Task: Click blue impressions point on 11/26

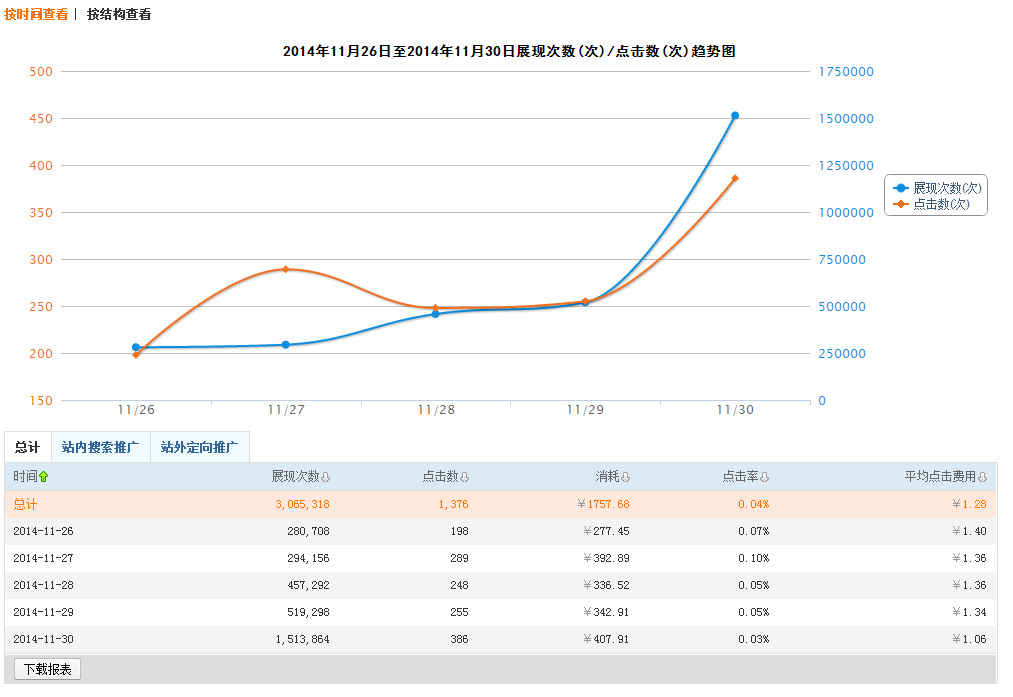Action: [136, 348]
